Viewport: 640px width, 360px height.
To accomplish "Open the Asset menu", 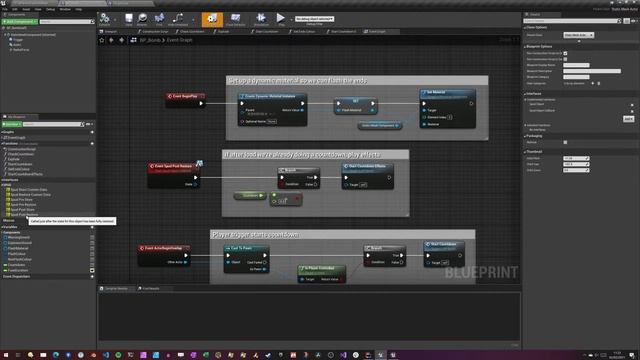I will point(26,9).
